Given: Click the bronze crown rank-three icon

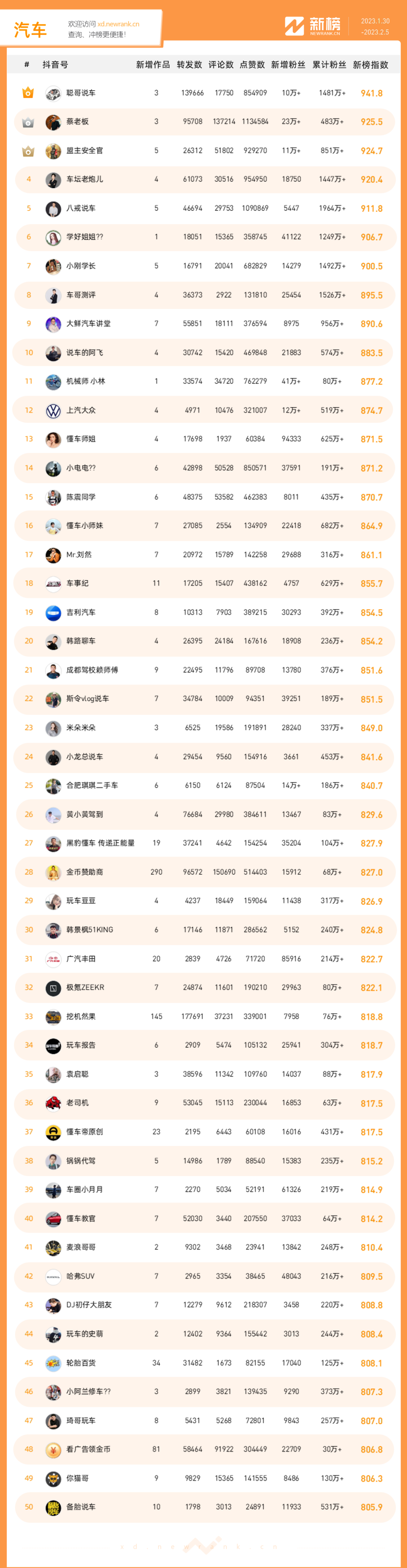Looking at the screenshot, I should (x=28, y=151).
